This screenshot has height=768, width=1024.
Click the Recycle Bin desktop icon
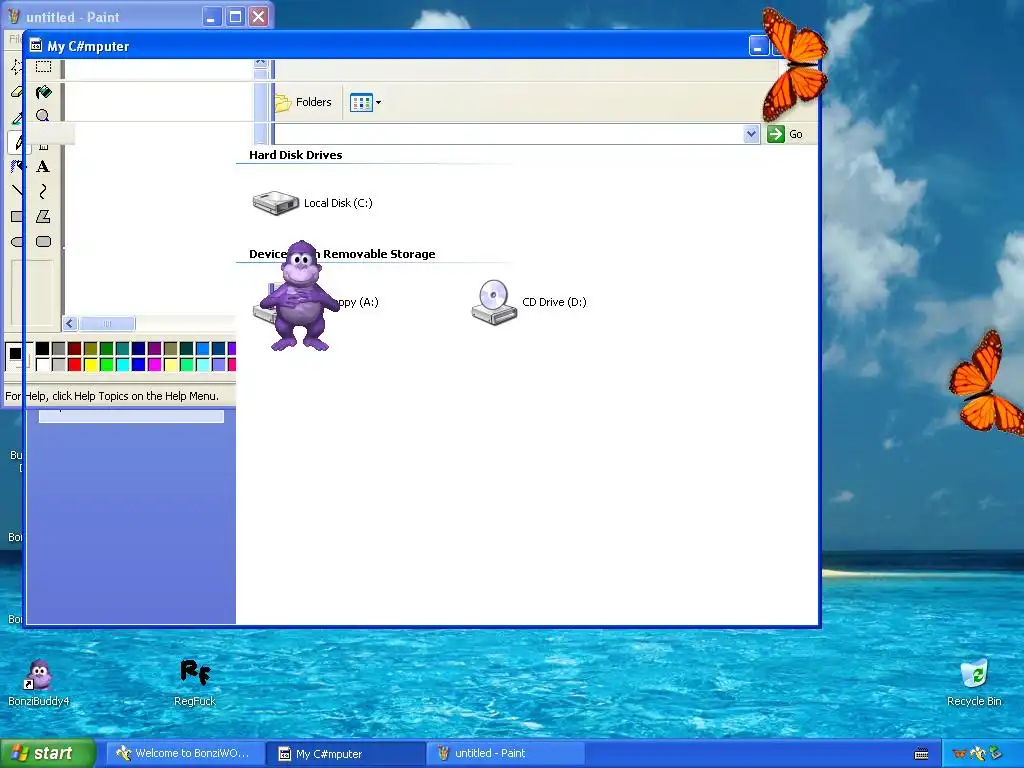pyautogui.click(x=974, y=683)
